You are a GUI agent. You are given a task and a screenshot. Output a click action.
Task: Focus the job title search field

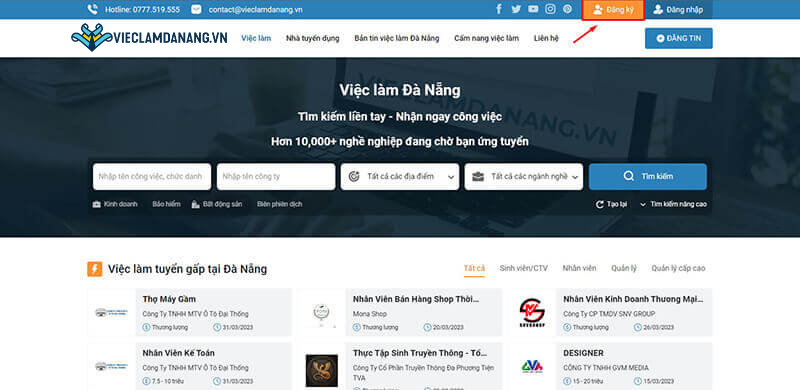pyautogui.click(x=152, y=177)
